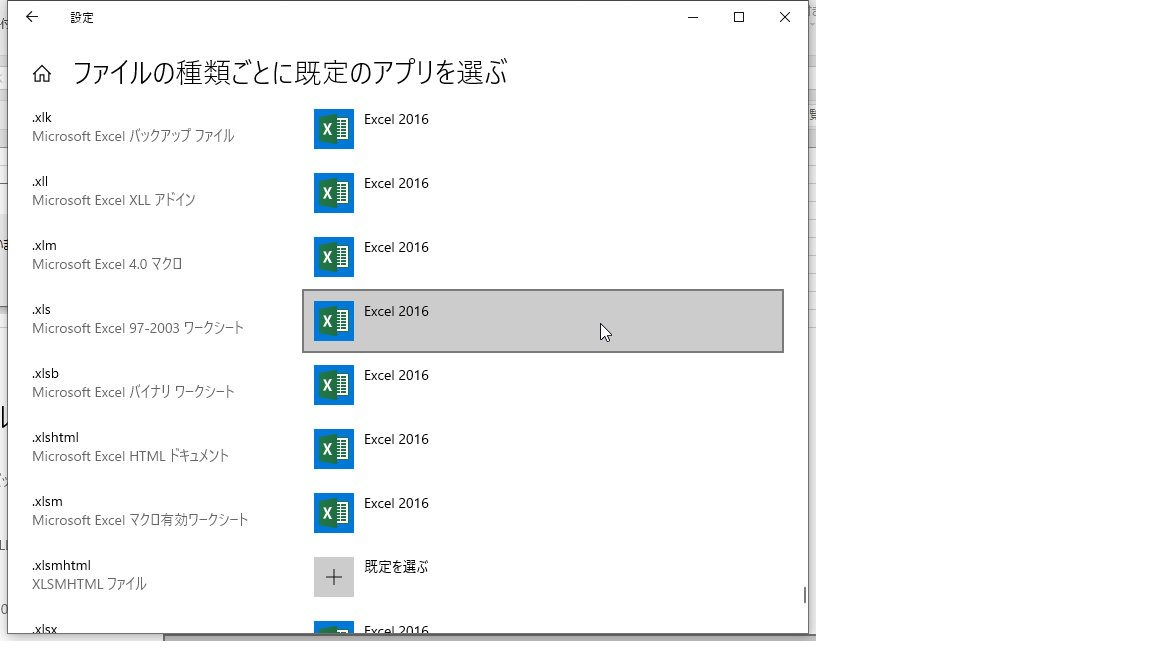Screen dimensions: 1152x648
Task: Click Microsoft Excel バックアップ ファイル description
Action: [x=133, y=136]
